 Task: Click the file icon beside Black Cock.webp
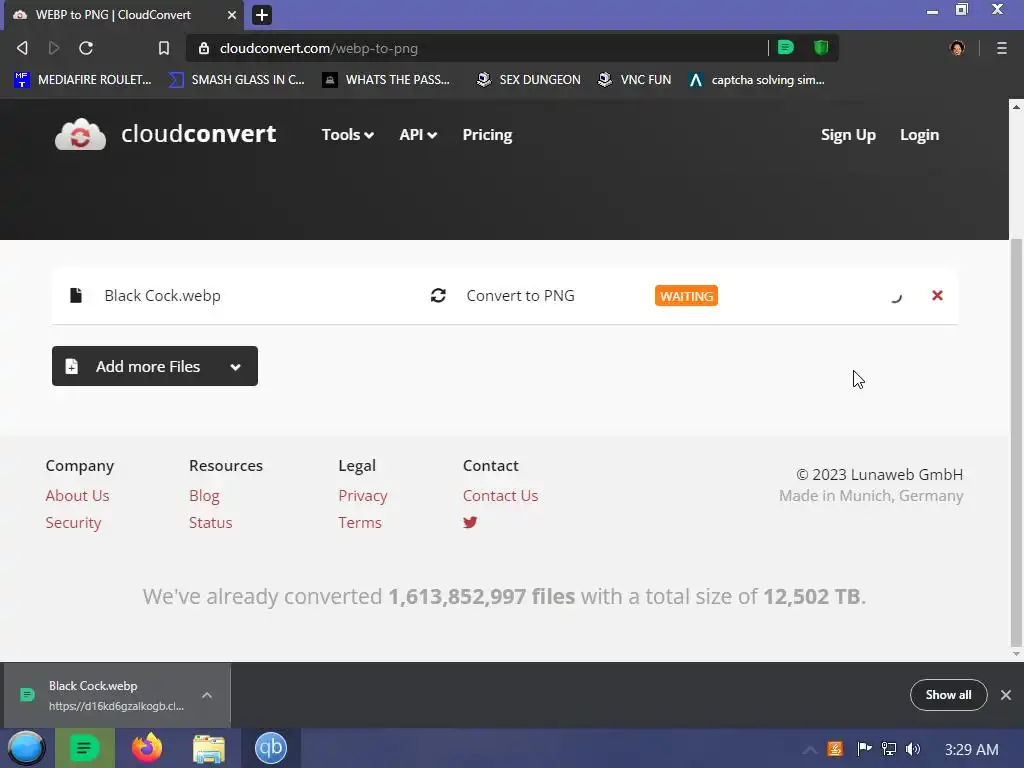(x=76, y=295)
